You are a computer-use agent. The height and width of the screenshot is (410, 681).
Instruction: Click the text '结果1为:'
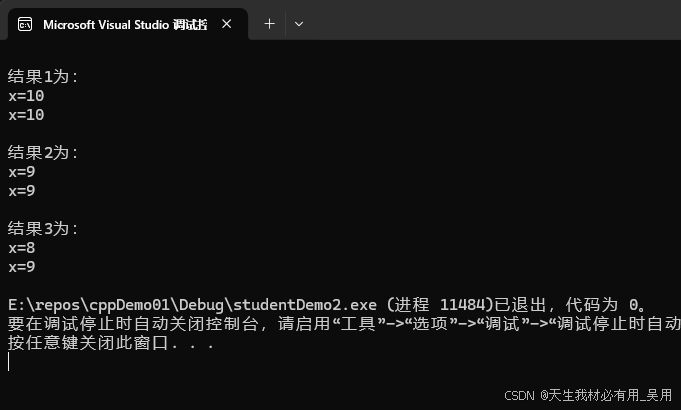click(x=43, y=77)
